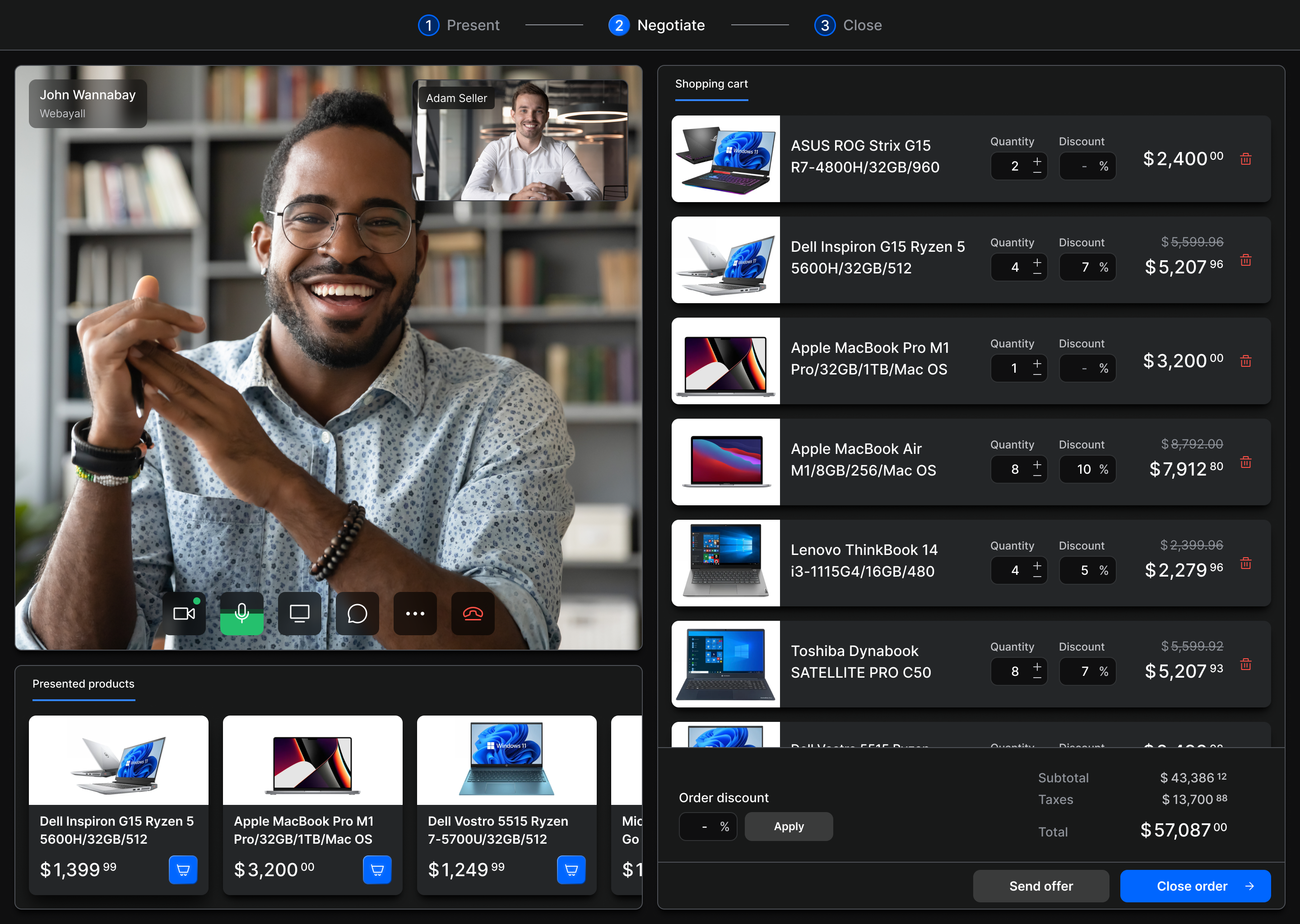Click the Send offer button
The height and width of the screenshot is (924, 1300).
(1040, 886)
